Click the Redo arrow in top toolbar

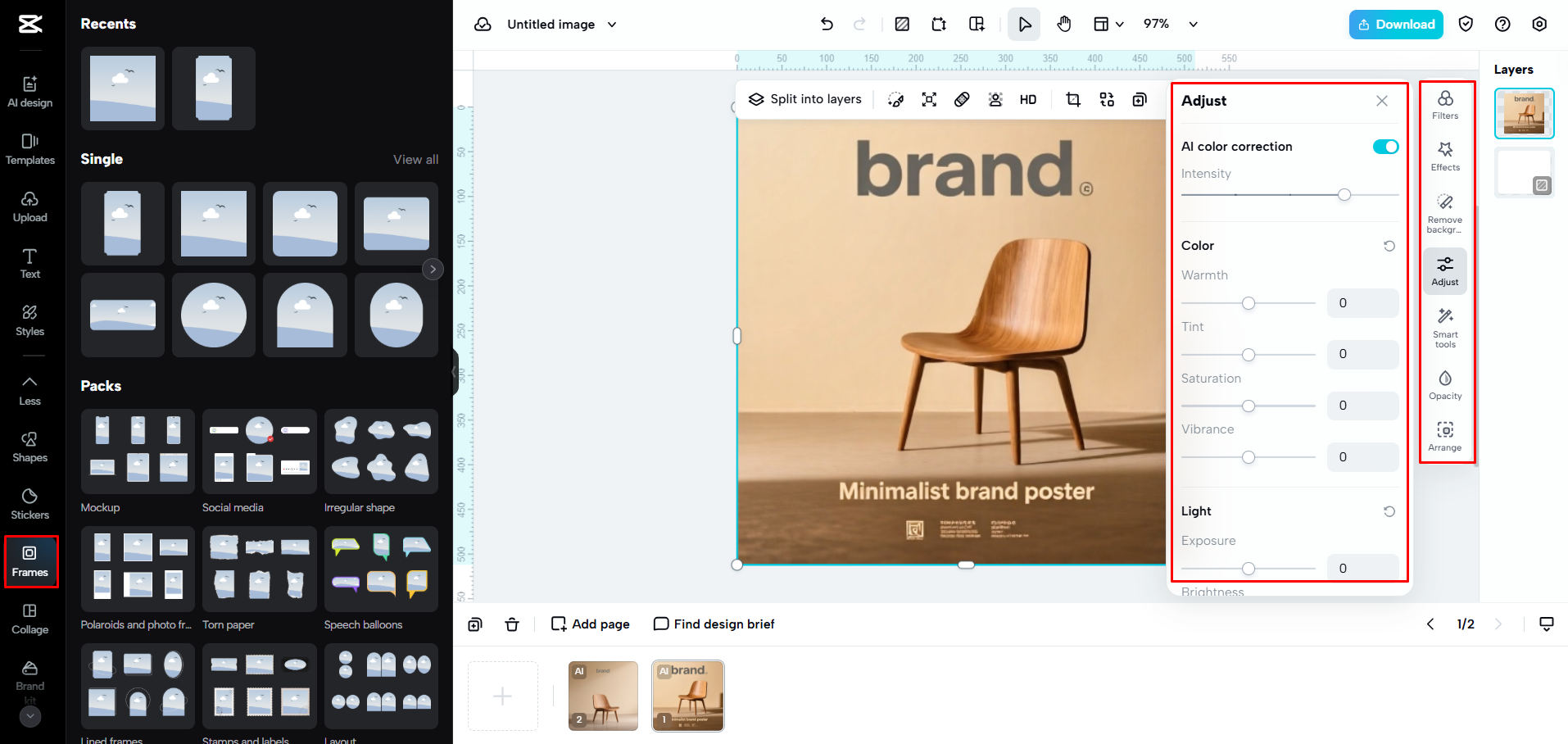(859, 24)
